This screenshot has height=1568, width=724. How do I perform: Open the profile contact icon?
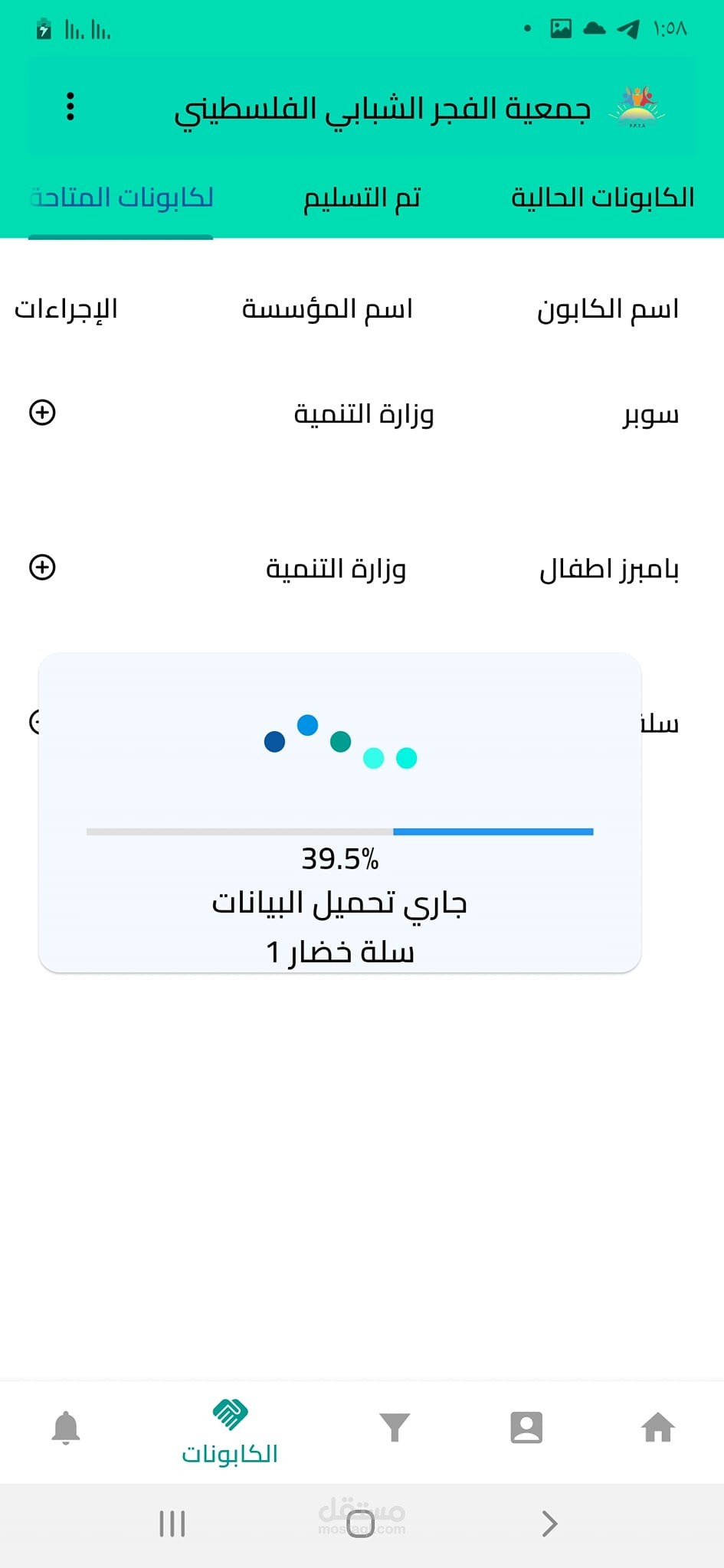point(526,1427)
